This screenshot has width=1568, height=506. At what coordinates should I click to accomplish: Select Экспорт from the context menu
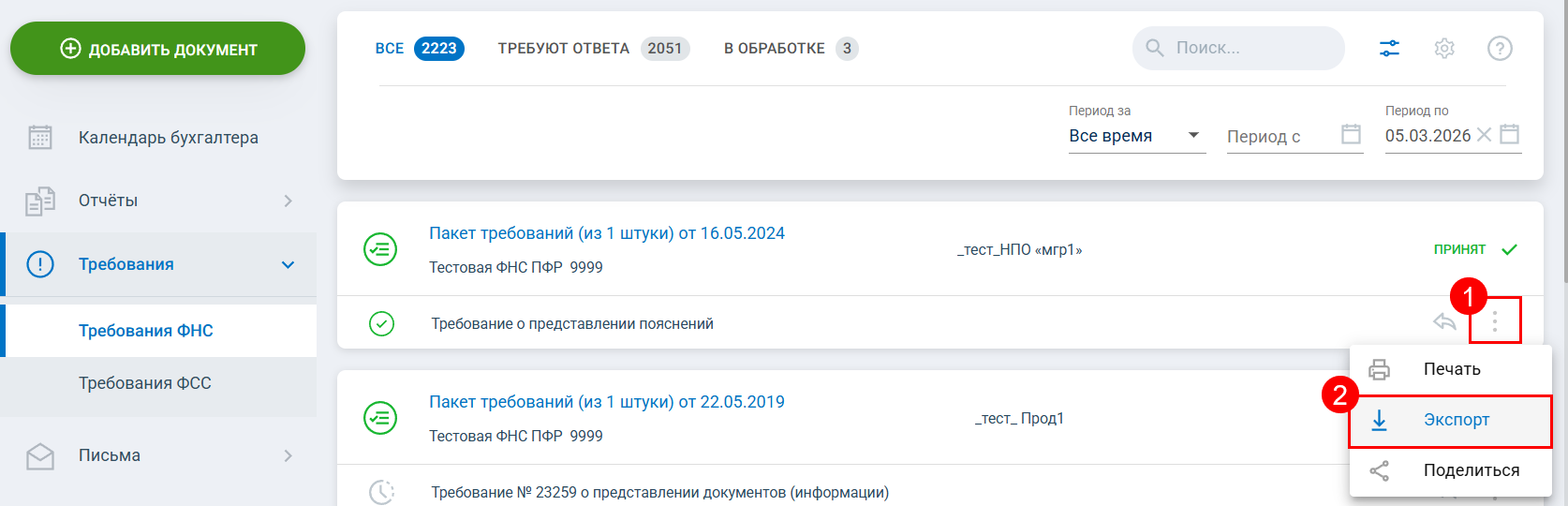1456,421
